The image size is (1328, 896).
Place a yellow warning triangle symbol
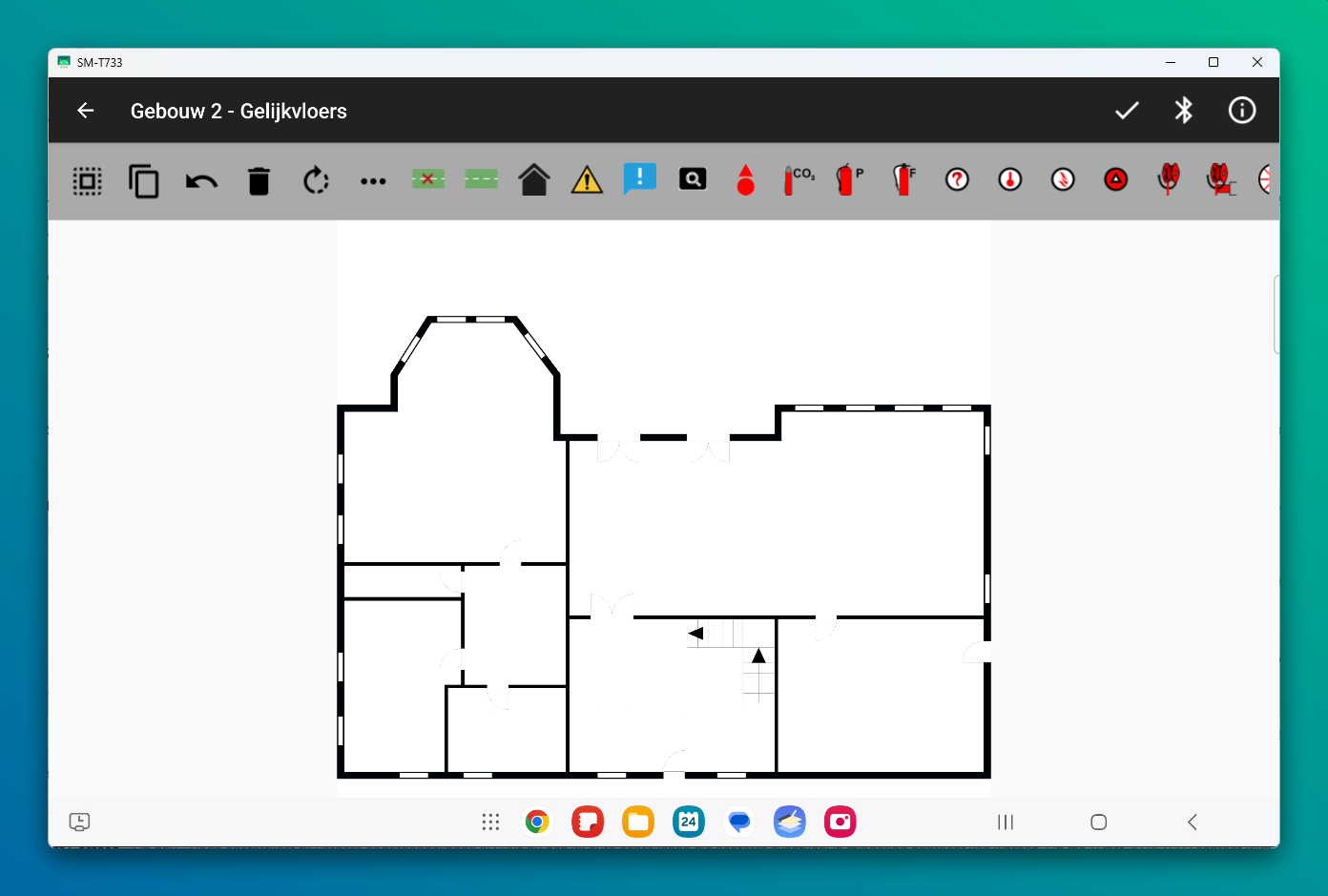point(587,179)
